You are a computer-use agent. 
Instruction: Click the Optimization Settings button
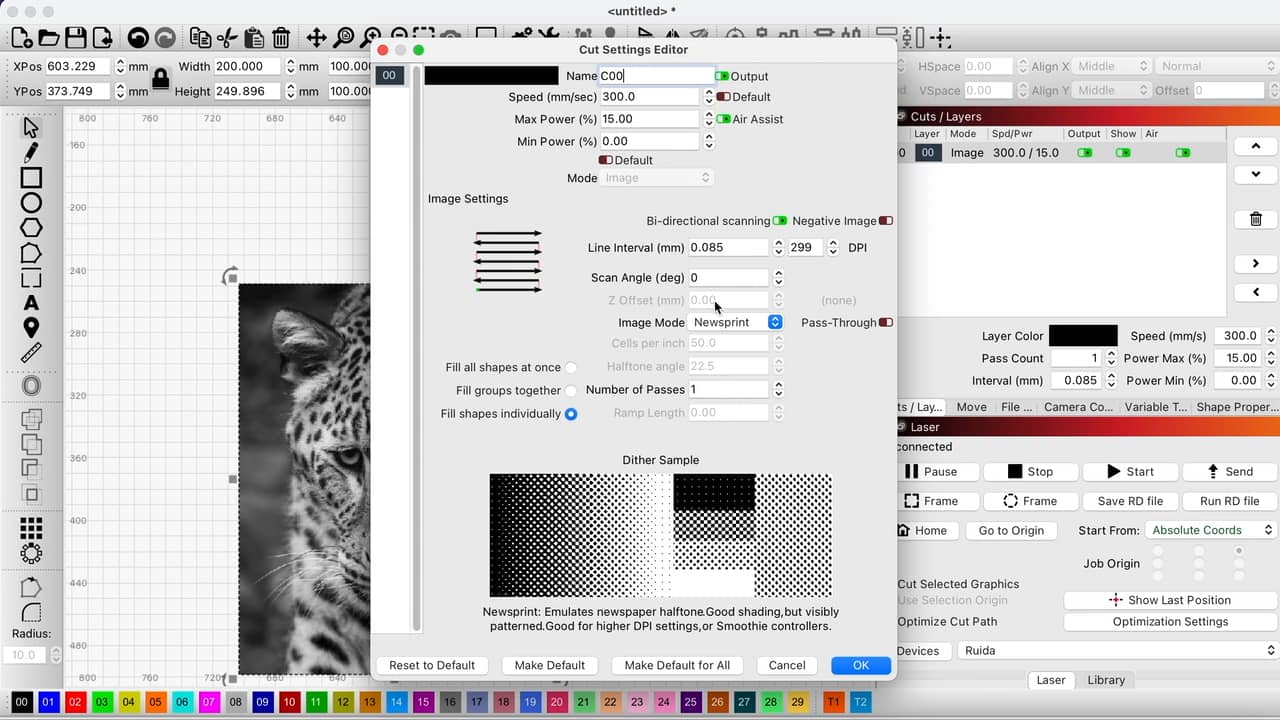[x=1170, y=622]
